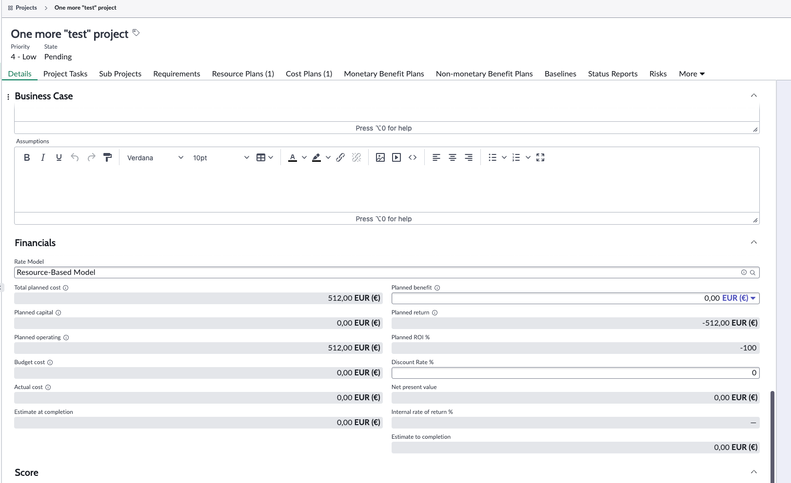Click the Assumptions editor resize corner handle
Screen dimensions: 791x483
click(755, 220)
